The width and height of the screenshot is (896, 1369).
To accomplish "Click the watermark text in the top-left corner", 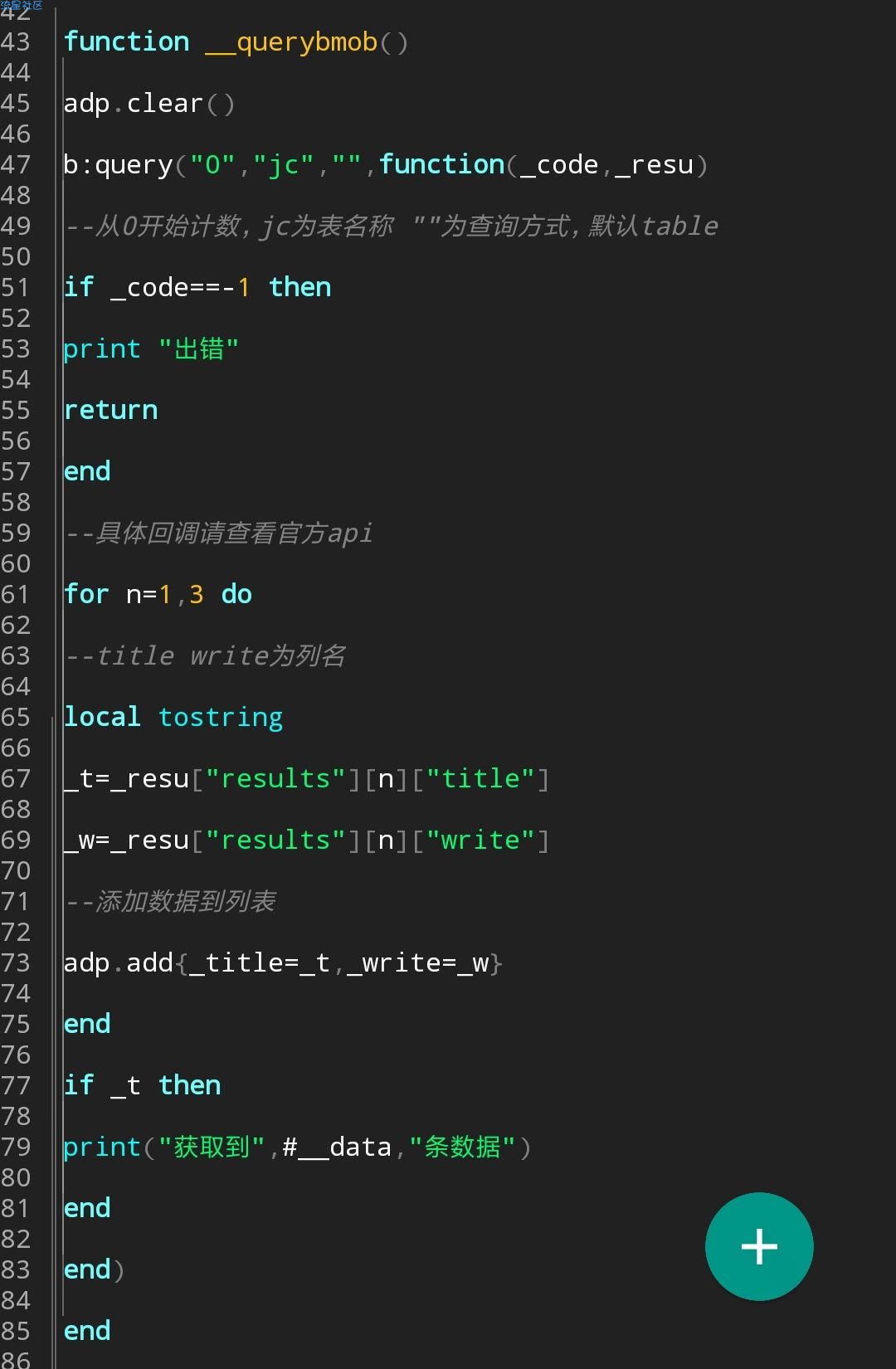I will [x=22, y=6].
